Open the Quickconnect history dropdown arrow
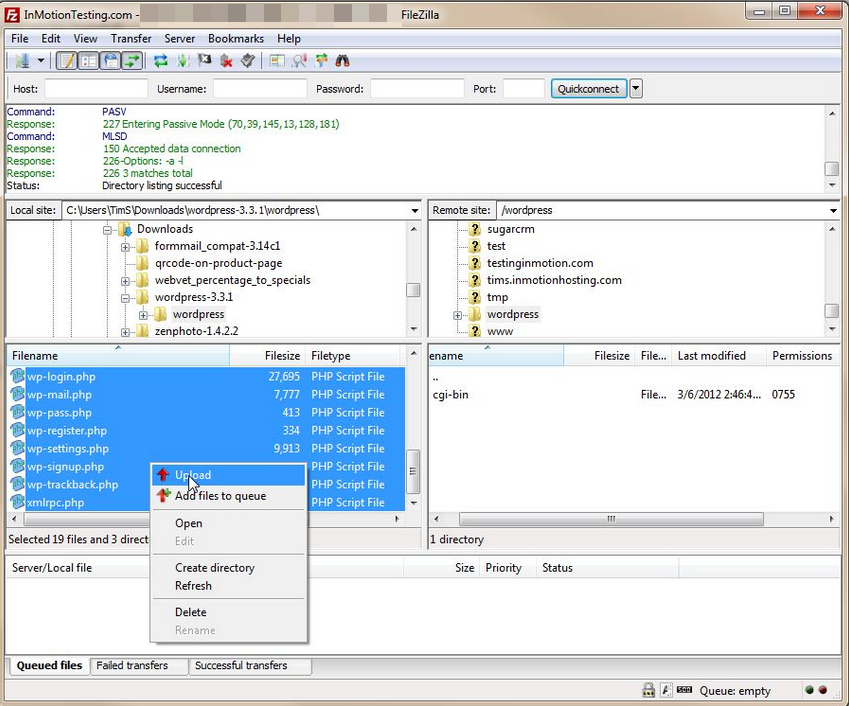Image resolution: width=849 pixels, height=706 pixels. [x=636, y=89]
